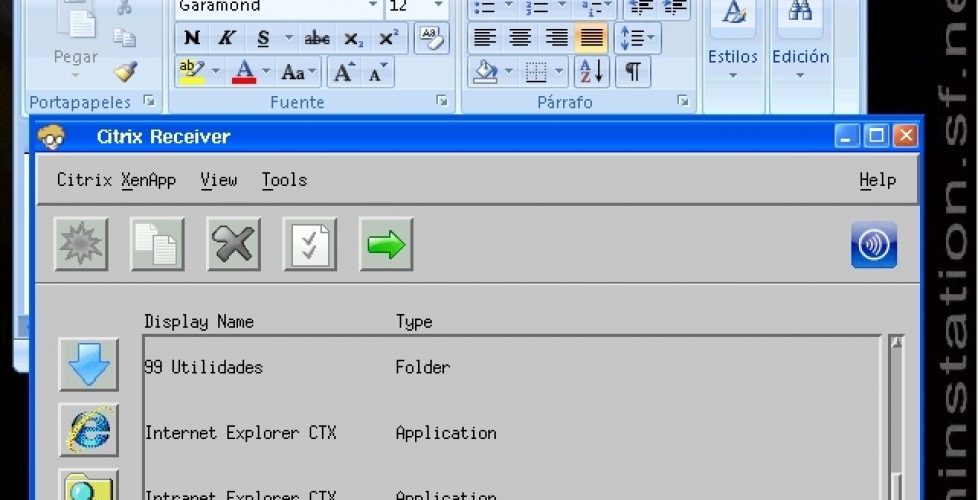Click the X Delete icon in Citrix toolbar
This screenshot has width=978, height=500.
click(233, 244)
